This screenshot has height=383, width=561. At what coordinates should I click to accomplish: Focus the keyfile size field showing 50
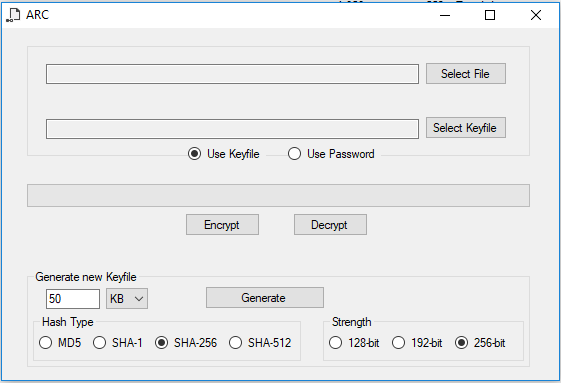[73, 299]
